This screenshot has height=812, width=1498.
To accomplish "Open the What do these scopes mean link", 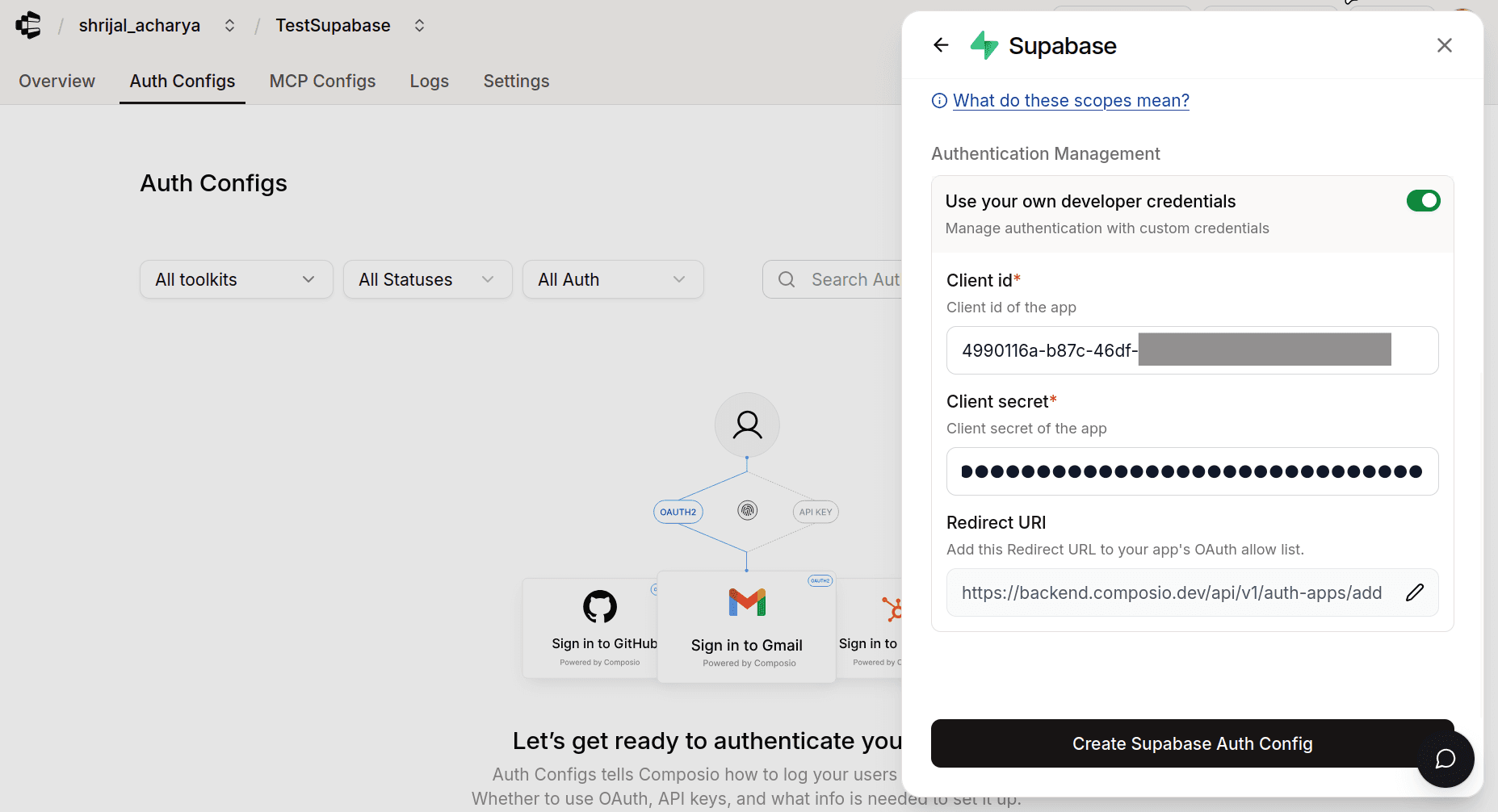I will [x=1071, y=101].
